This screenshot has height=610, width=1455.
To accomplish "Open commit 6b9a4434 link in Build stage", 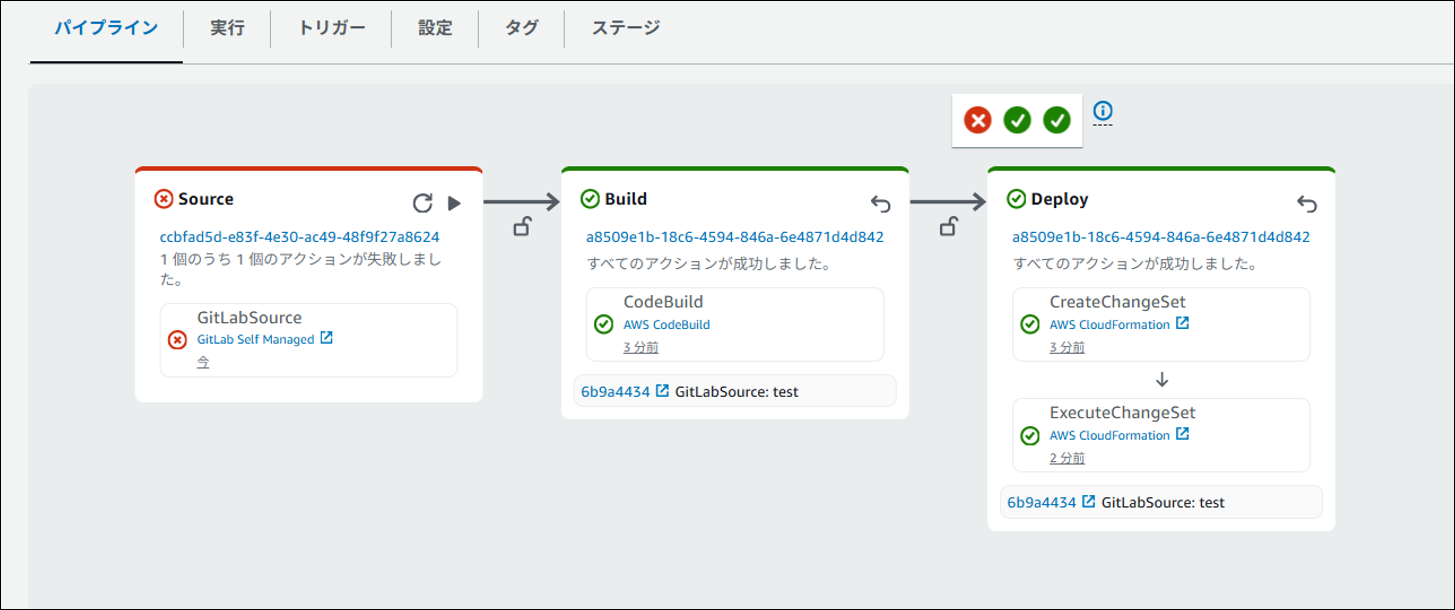I will click(615, 391).
